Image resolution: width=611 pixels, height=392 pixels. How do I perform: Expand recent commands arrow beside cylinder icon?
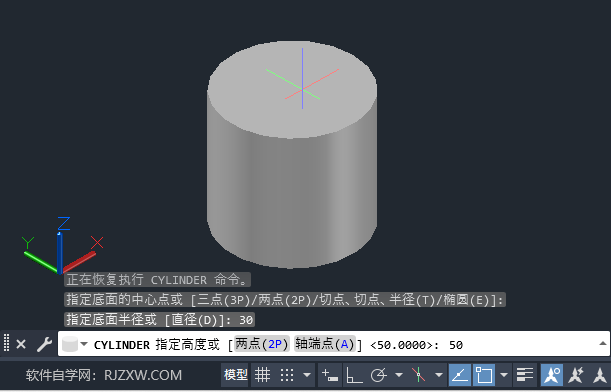point(84,344)
